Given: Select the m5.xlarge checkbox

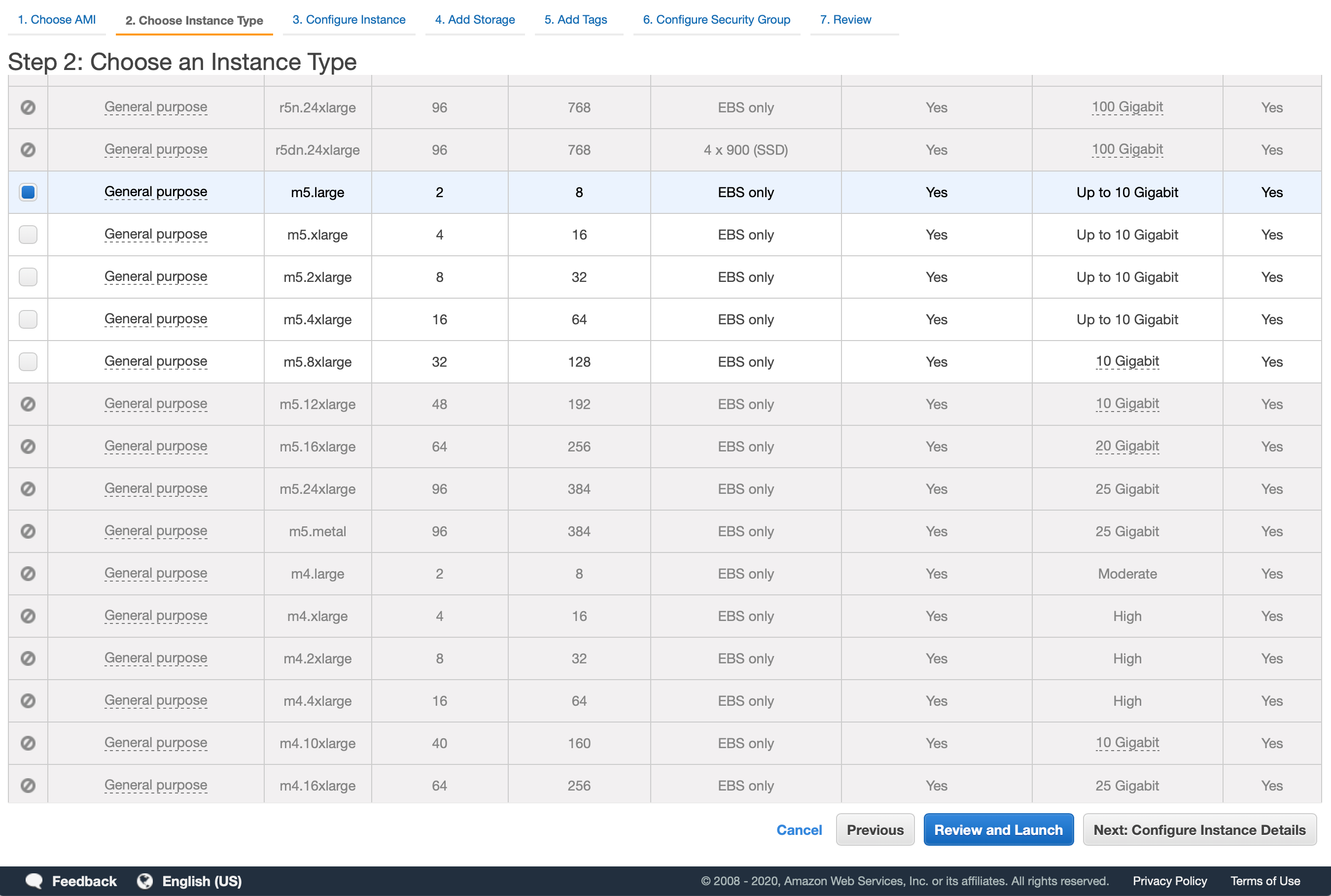Looking at the screenshot, I should [28, 234].
